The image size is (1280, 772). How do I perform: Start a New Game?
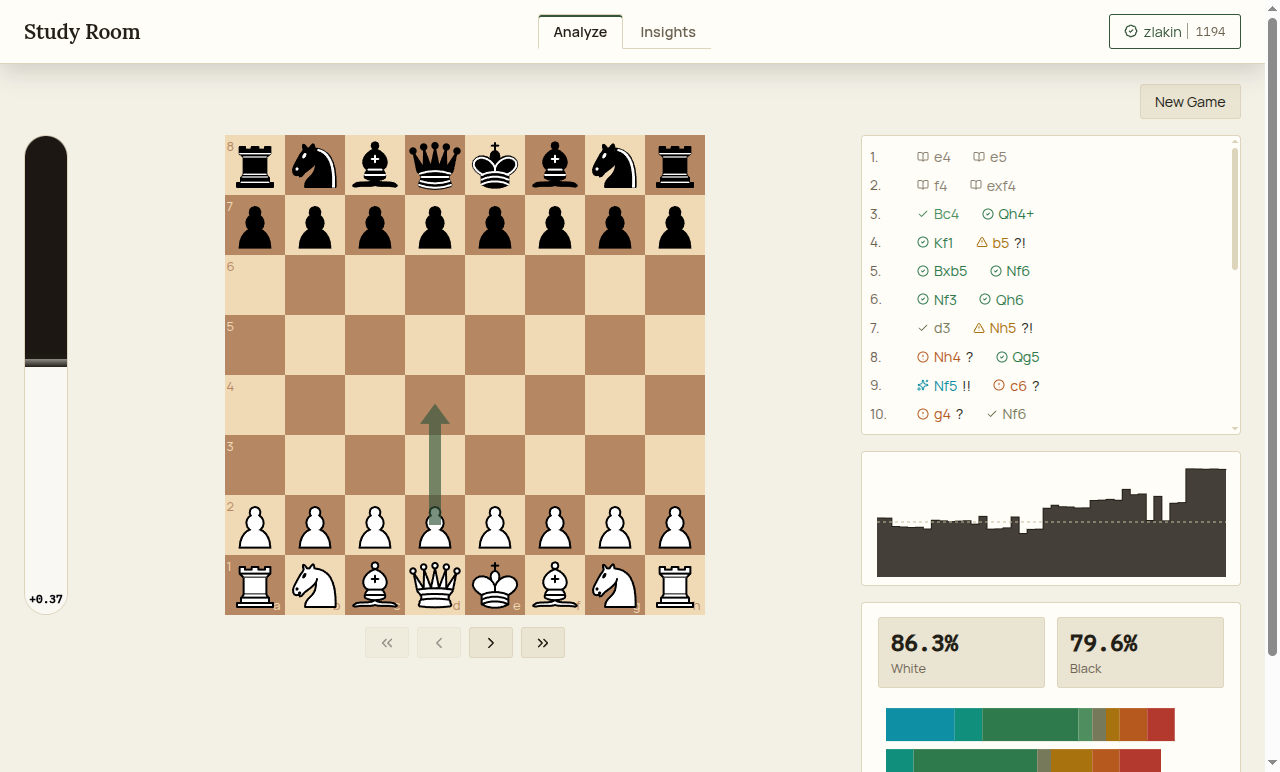click(x=1190, y=102)
